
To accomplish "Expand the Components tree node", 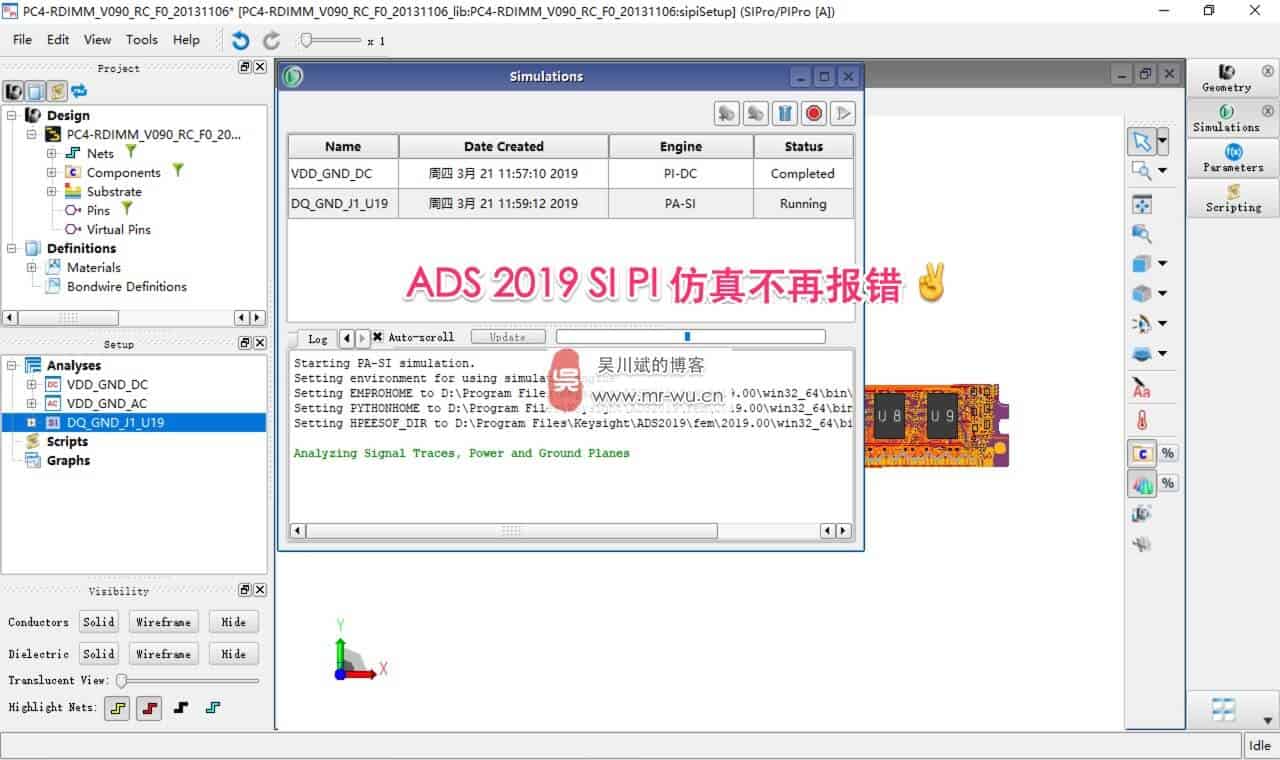I will click(50, 172).
